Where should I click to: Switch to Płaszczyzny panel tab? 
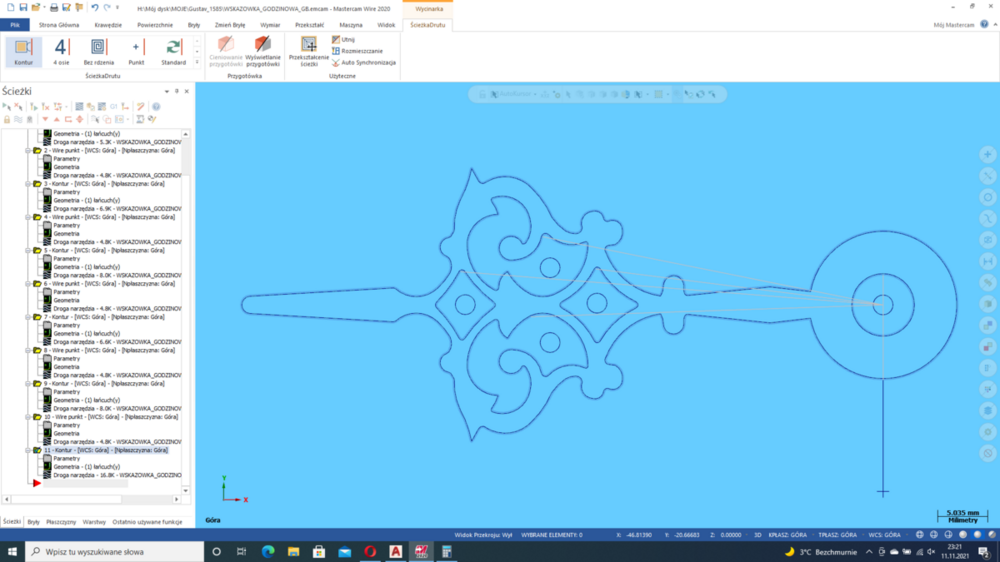point(61,522)
